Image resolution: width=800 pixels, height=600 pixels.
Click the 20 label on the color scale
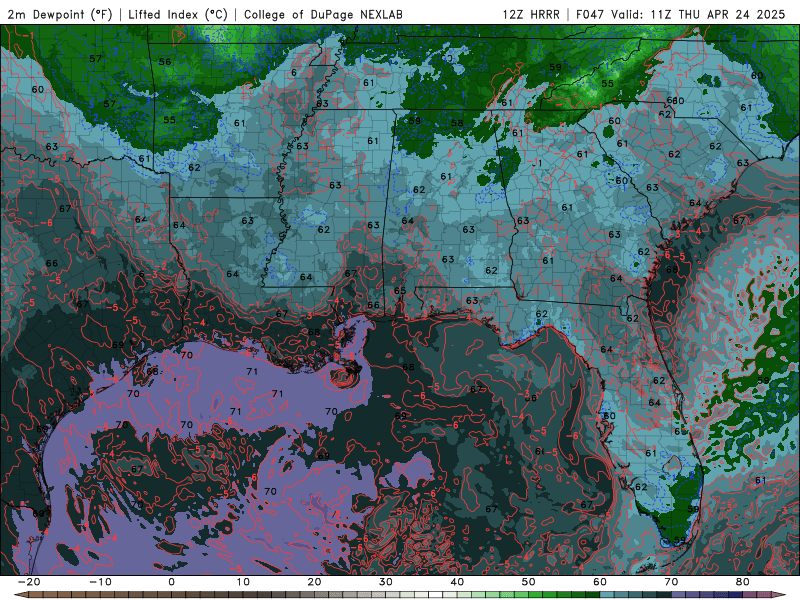314,582
